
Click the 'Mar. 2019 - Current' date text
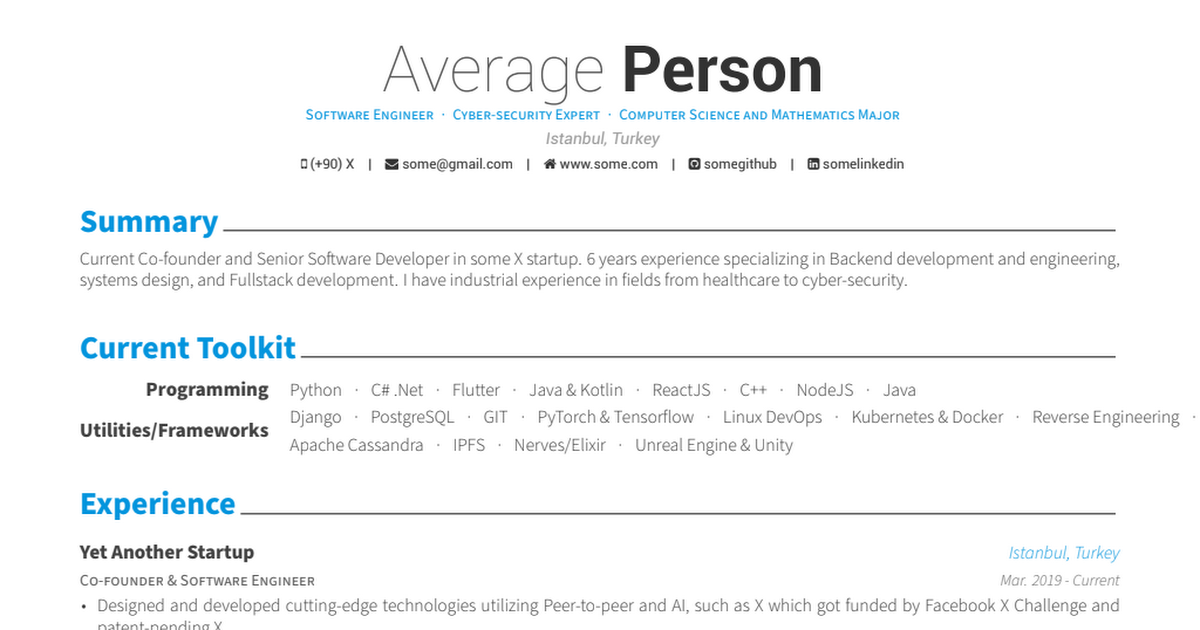[1059, 580]
